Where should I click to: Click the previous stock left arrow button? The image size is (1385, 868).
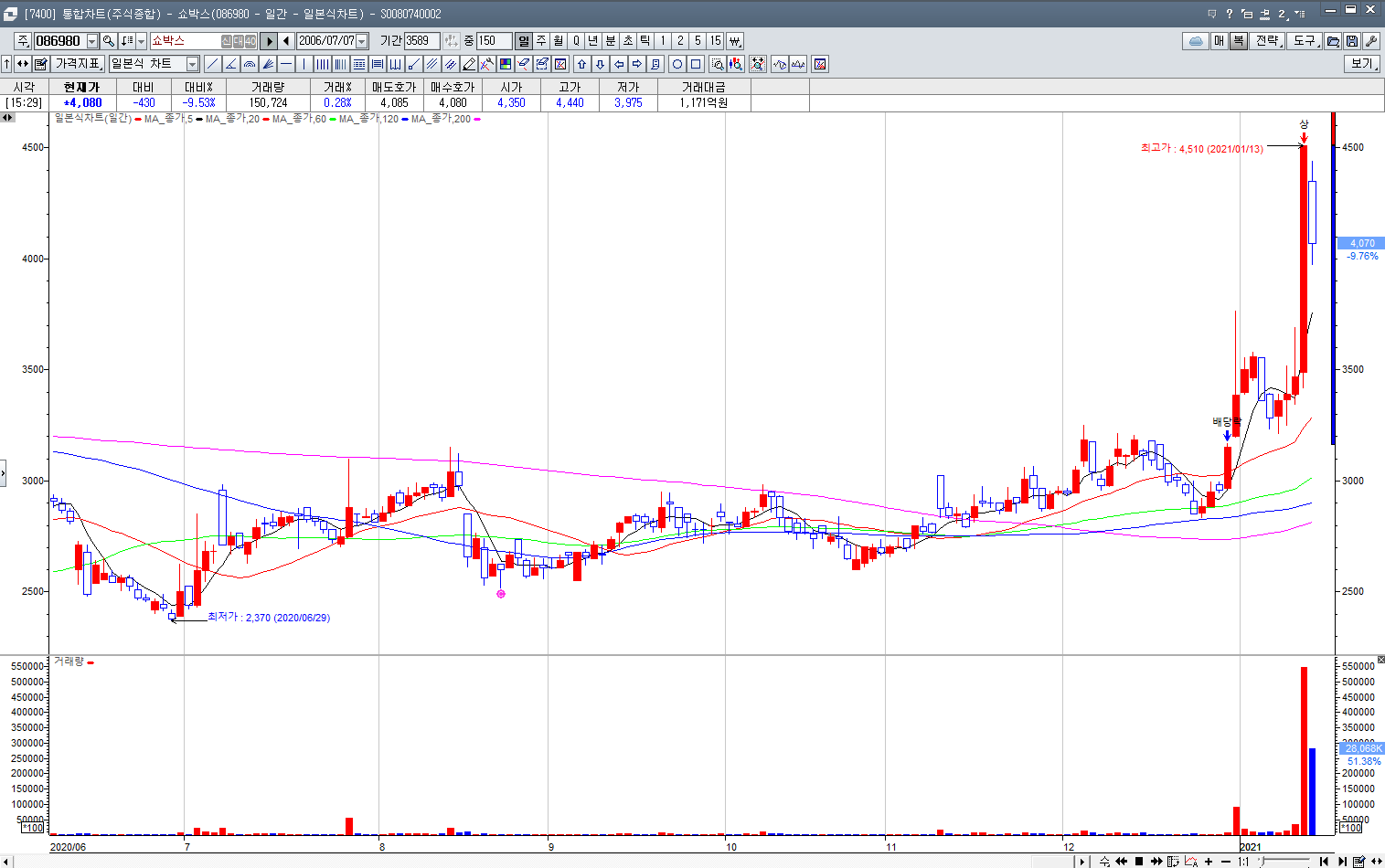click(286, 41)
